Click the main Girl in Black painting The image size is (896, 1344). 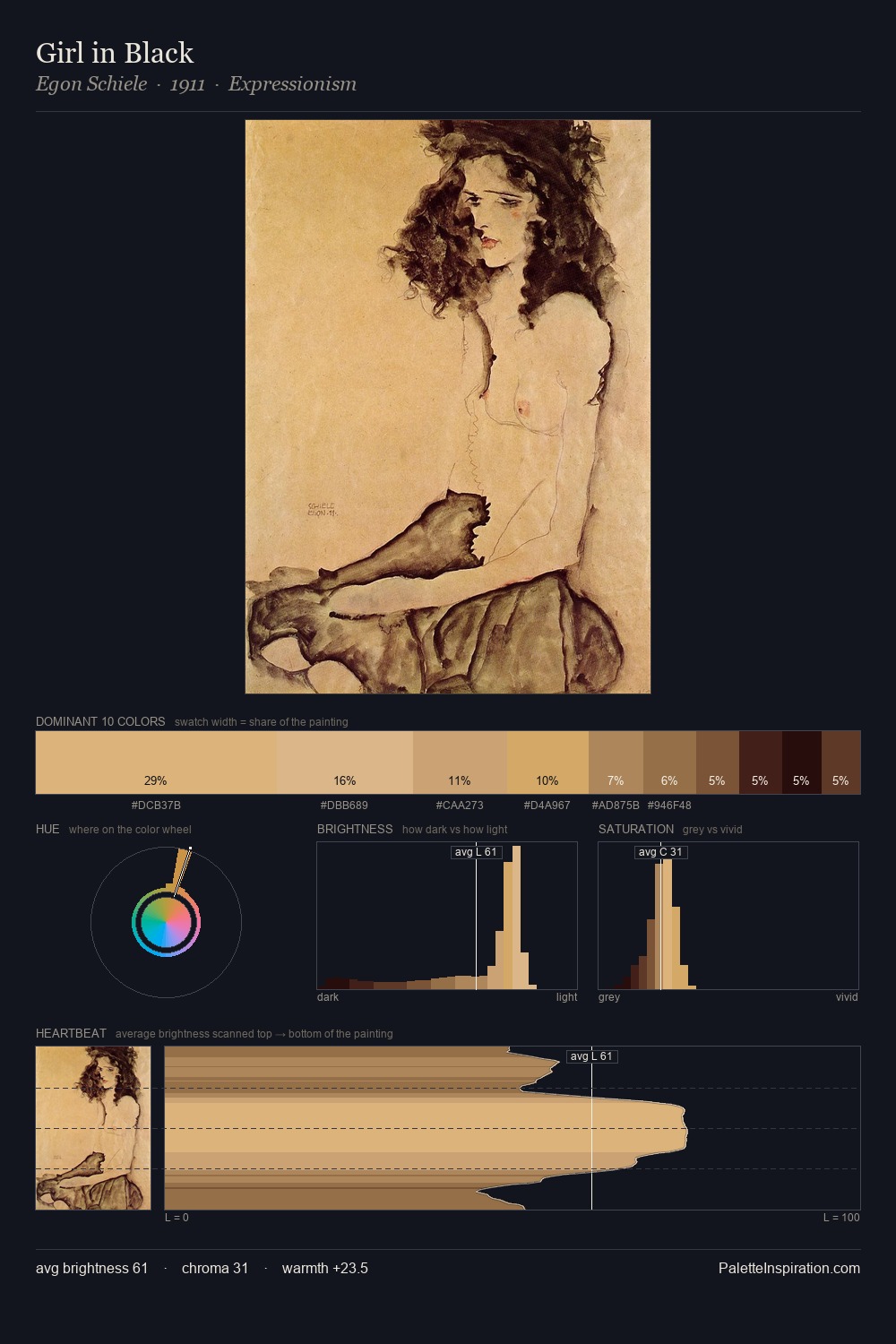point(448,407)
